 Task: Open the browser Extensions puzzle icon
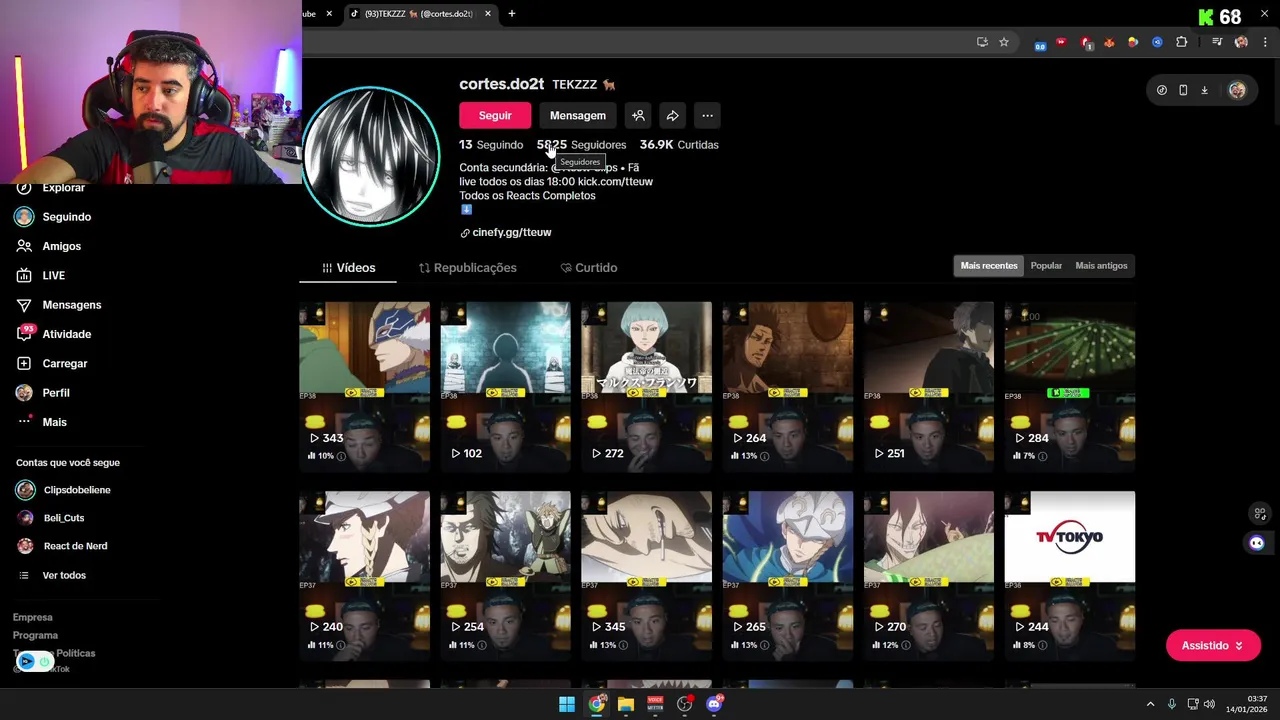[1182, 42]
